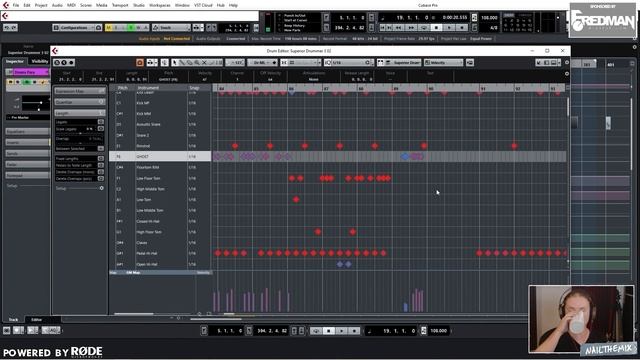
Task: Click Record in the top transport bar
Action: [x=462, y=27]
